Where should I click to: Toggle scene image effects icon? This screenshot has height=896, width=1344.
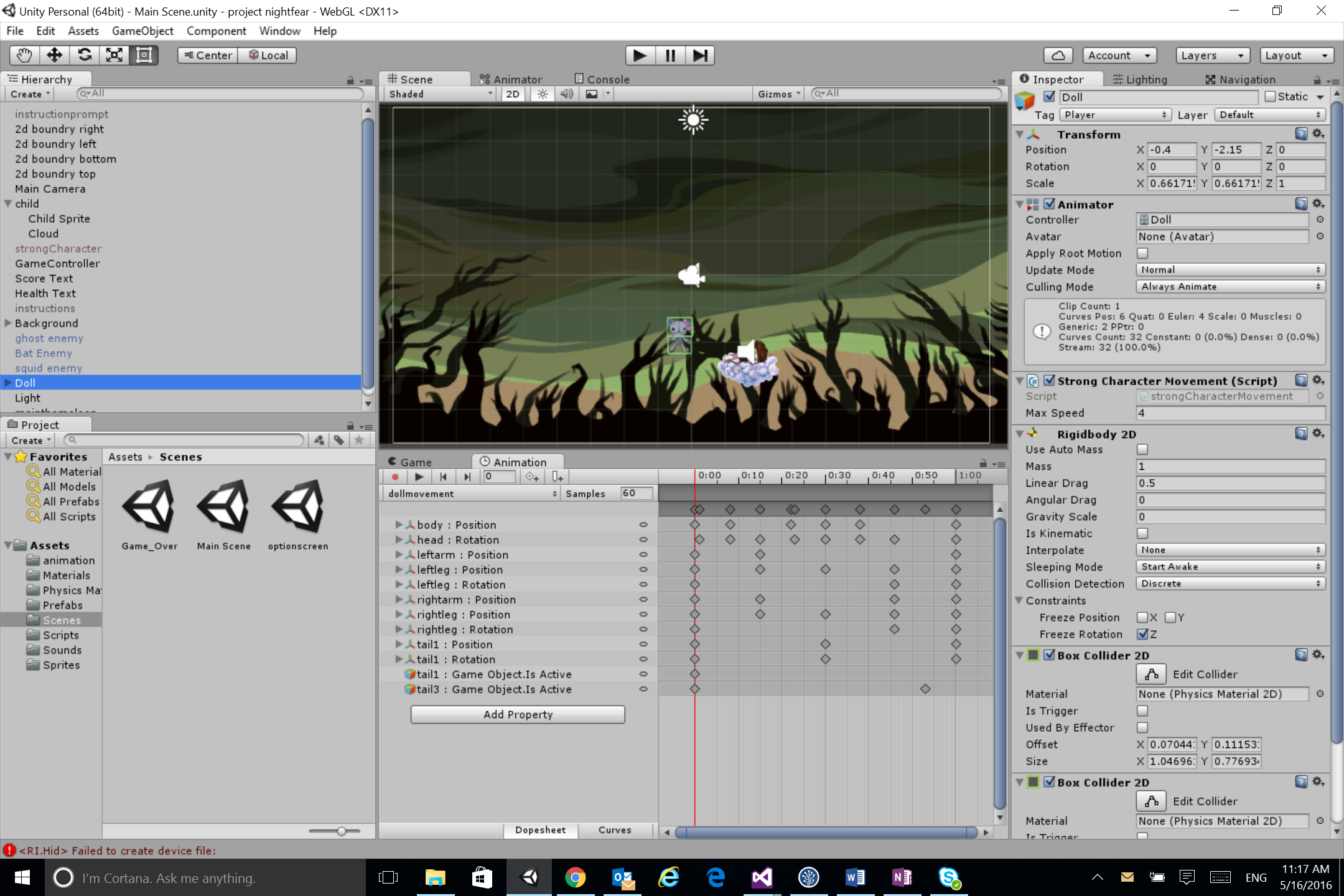tap(592, 94)
